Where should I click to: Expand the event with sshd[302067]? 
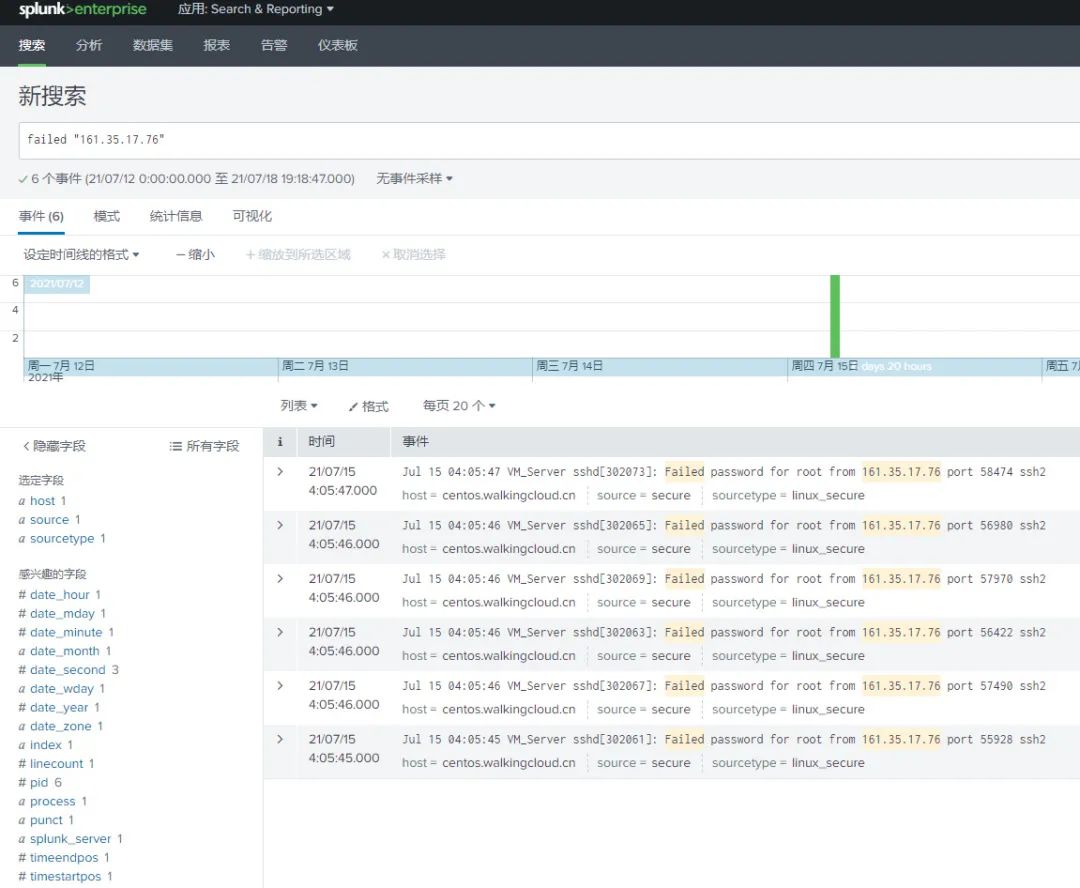click(280, 686)
